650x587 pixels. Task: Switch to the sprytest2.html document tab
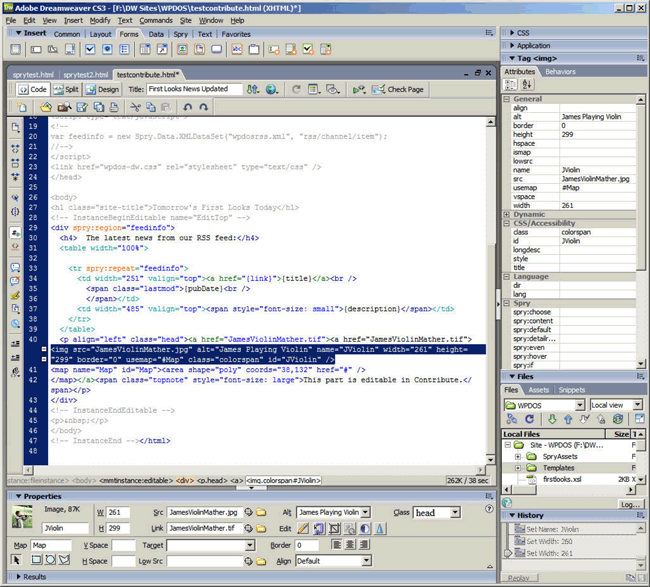[86, 75]
